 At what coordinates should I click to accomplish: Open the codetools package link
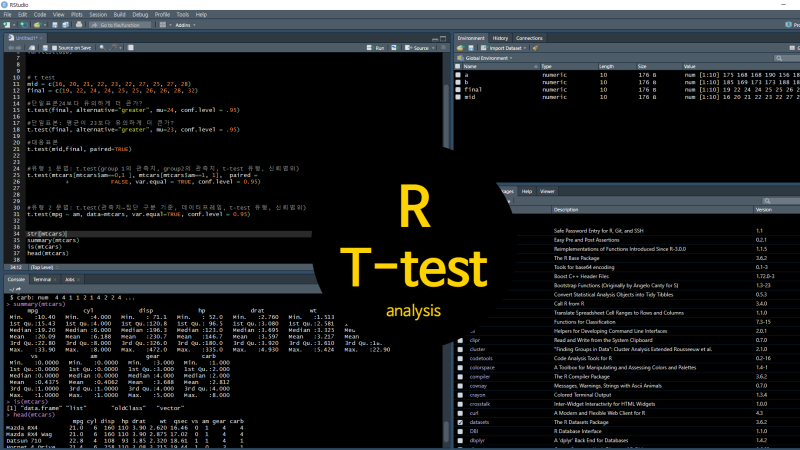coord(481,359)
